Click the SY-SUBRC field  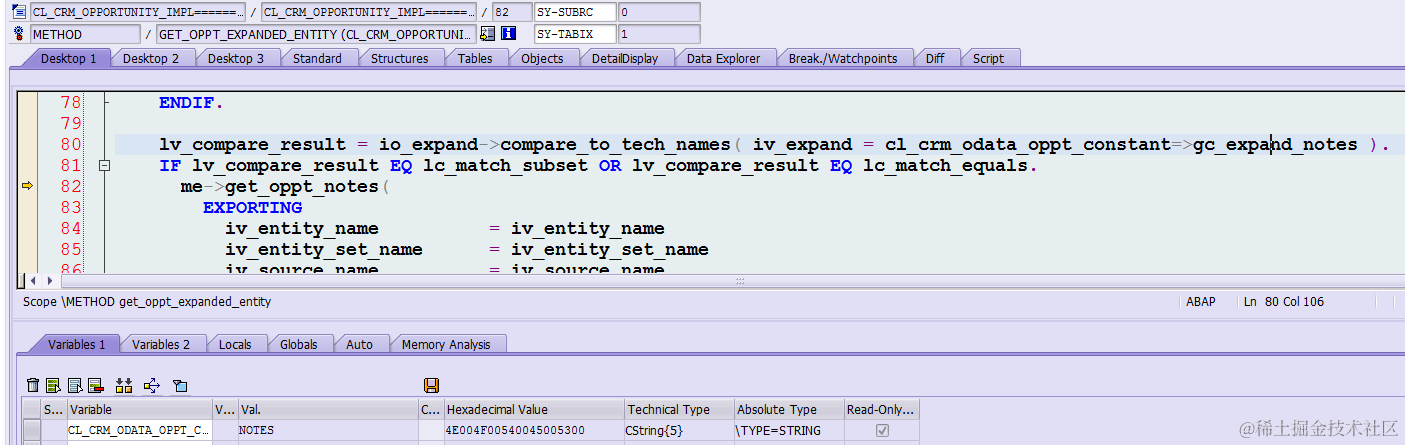point(574,12)
